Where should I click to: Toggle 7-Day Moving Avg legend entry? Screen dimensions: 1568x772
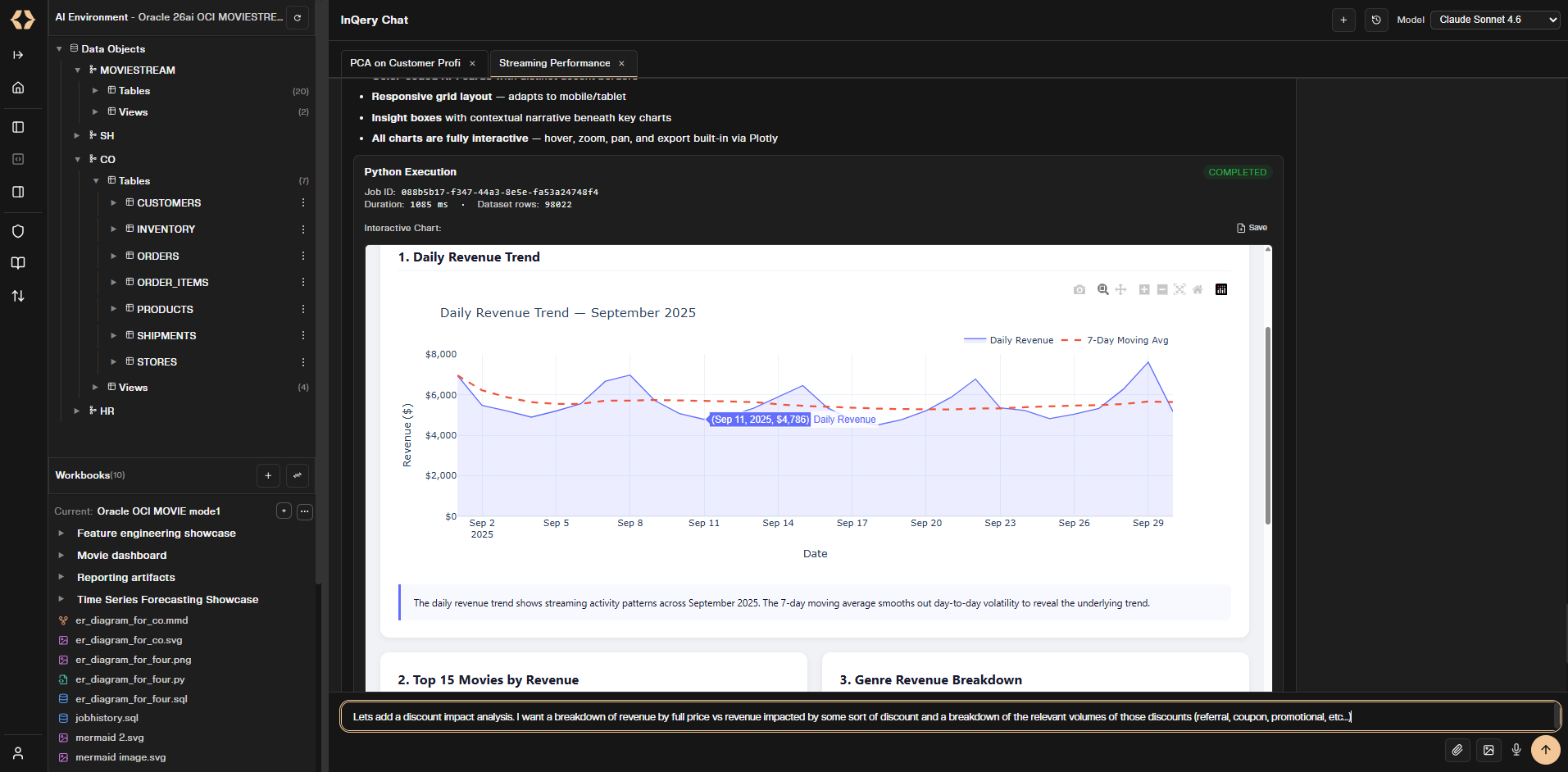tap(1115, 340)
